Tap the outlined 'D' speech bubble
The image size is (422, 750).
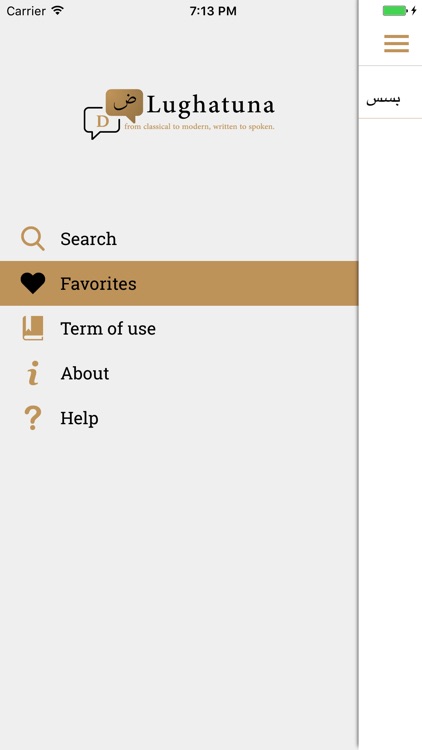(x=101, y=122)
